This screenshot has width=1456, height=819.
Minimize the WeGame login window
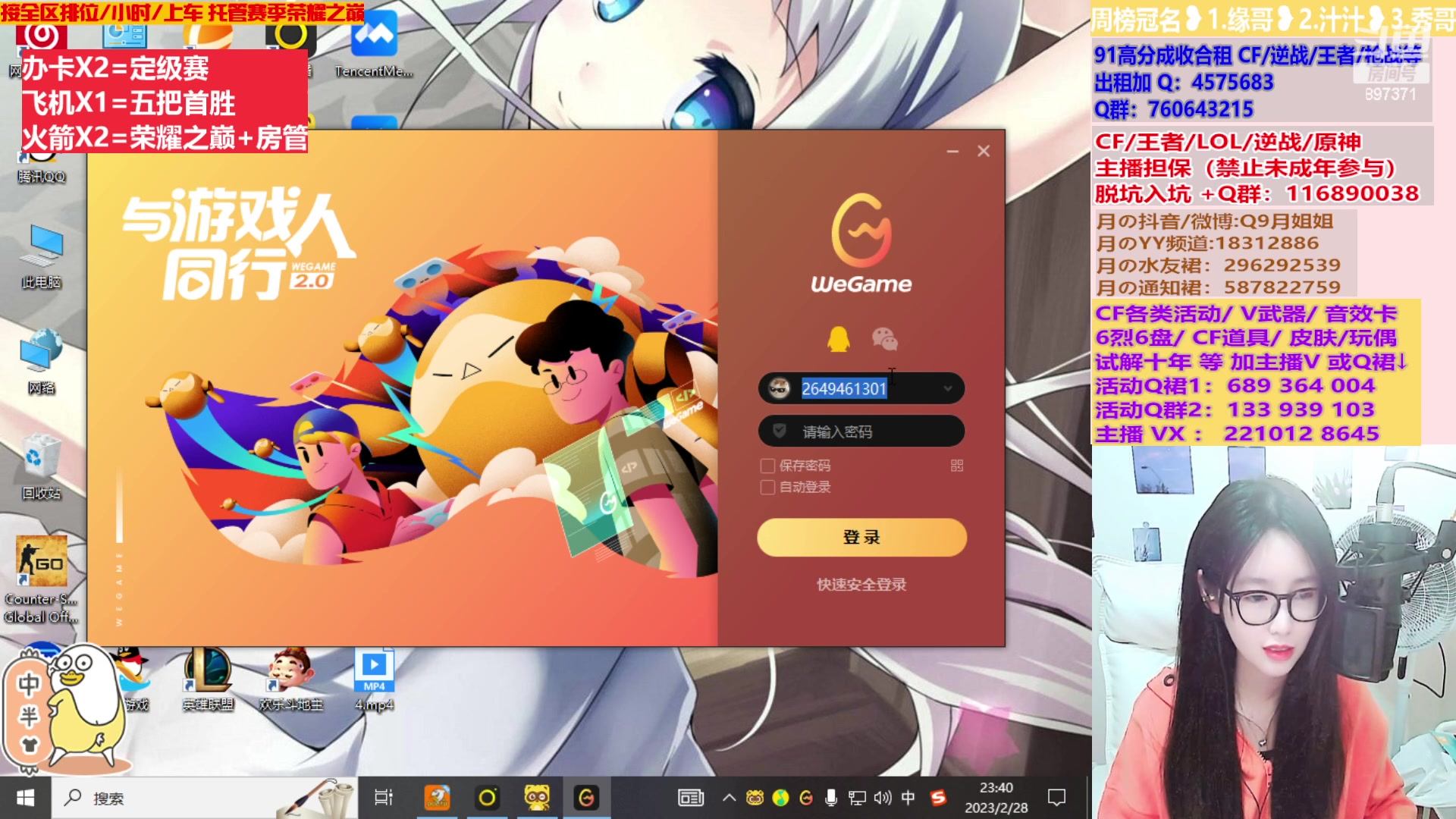point(952,152)
